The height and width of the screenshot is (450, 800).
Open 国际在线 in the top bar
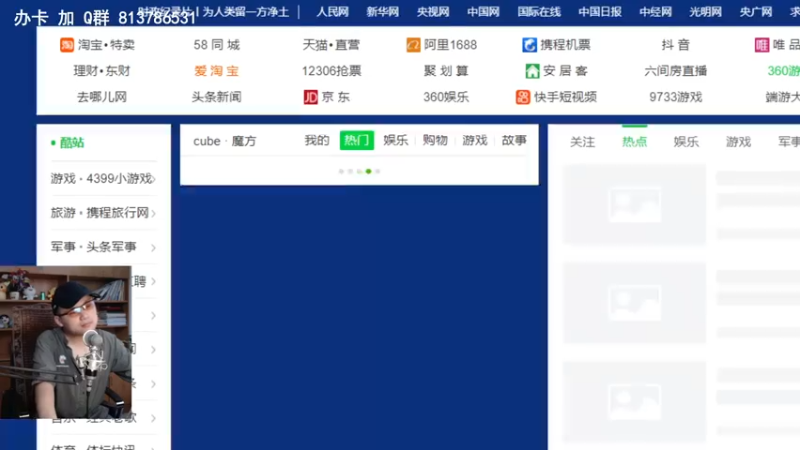coord(539,12)
